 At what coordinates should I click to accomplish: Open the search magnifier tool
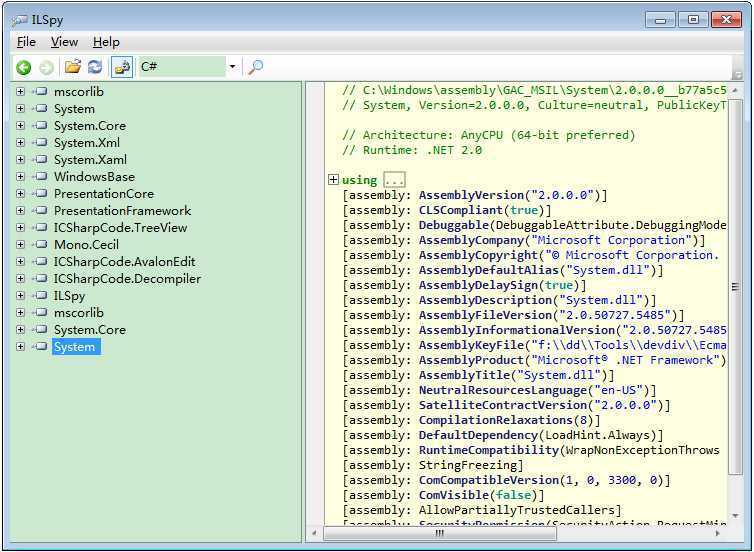pyautogui.click(x=255, y=67)
